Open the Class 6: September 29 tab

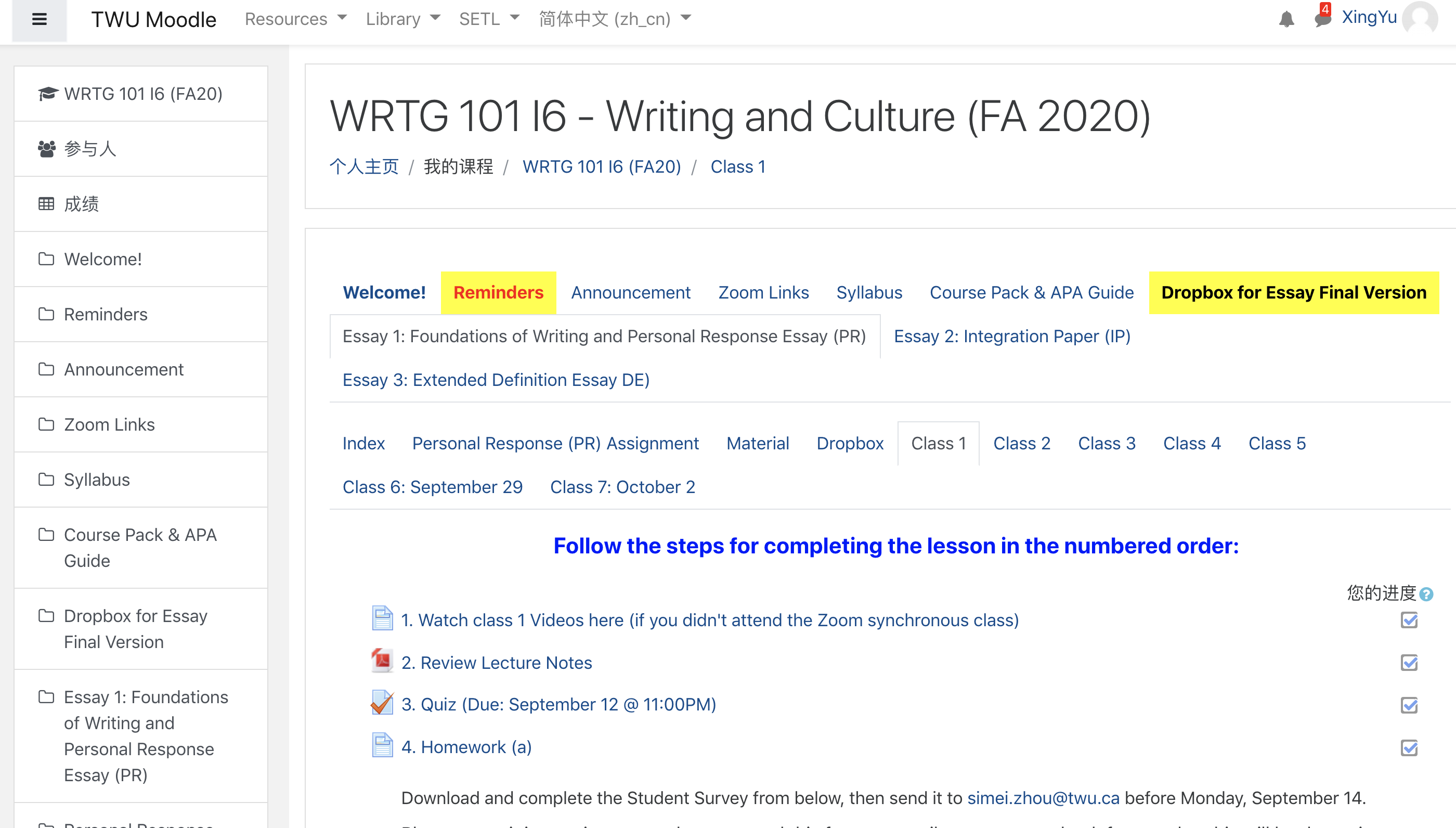432,487
